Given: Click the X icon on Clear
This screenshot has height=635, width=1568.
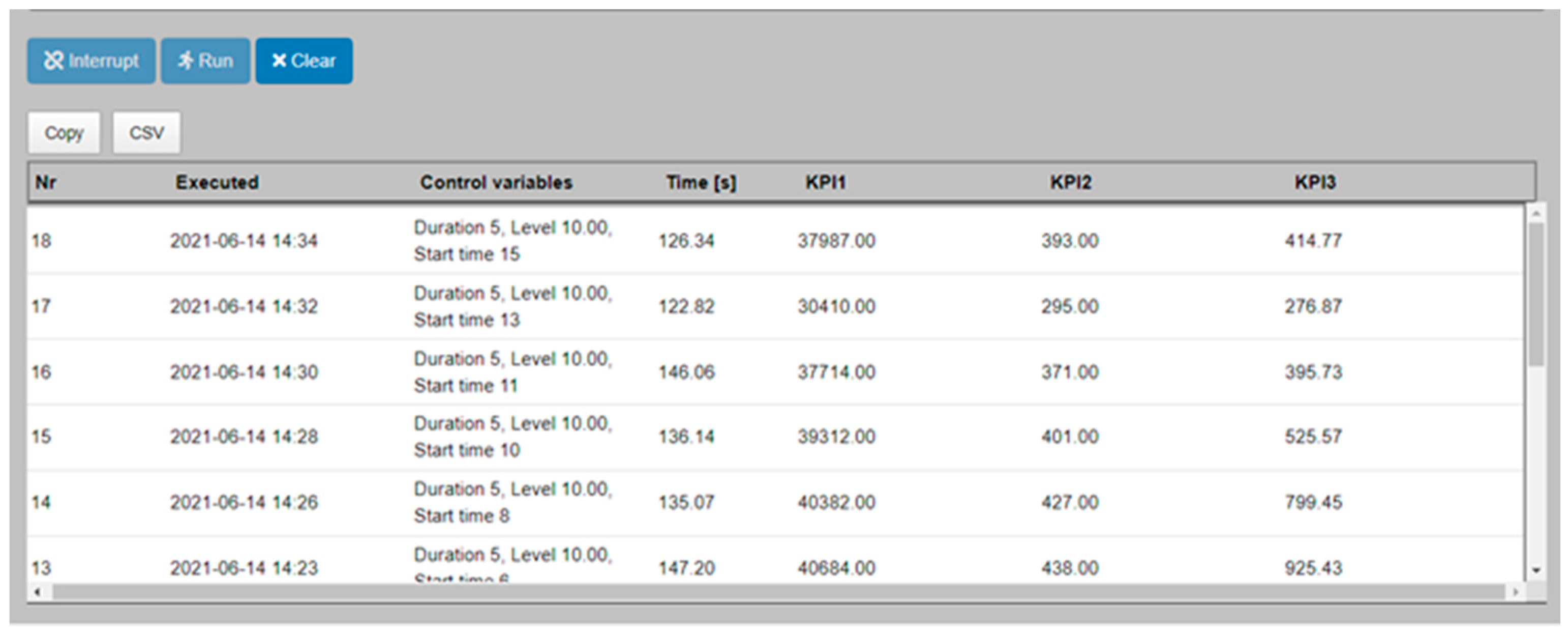Looking at the screenshot, I should coord(279,61).
